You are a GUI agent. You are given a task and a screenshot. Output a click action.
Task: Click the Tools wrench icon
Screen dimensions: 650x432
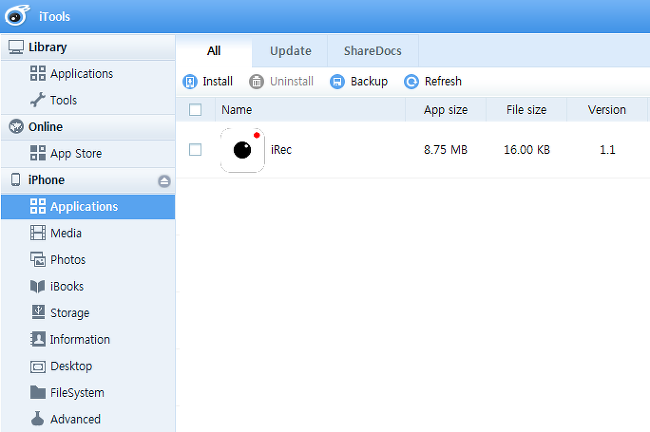coord(38,100)
